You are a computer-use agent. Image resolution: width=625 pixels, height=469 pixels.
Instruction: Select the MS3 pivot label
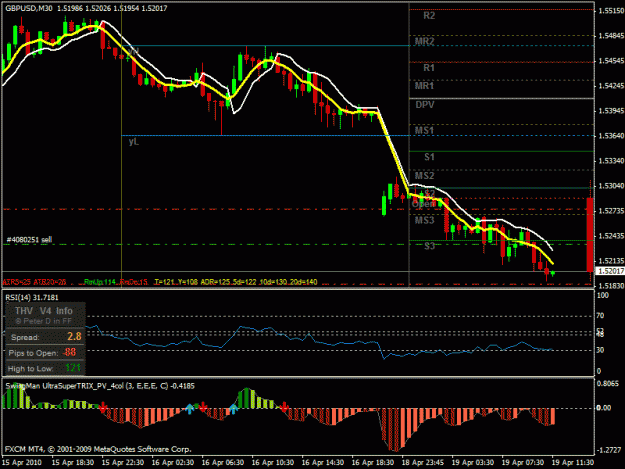(x=424, y=220)
